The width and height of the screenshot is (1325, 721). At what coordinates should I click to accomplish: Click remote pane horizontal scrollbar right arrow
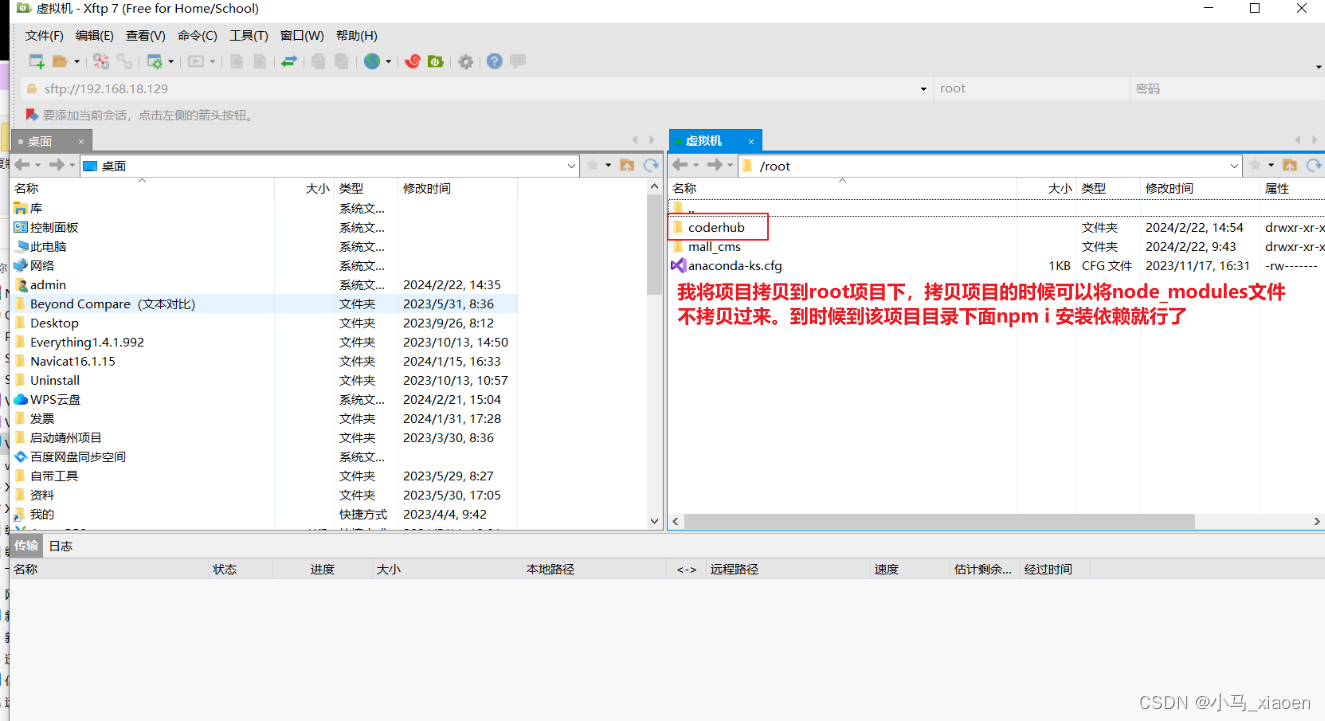point(1317,521)
